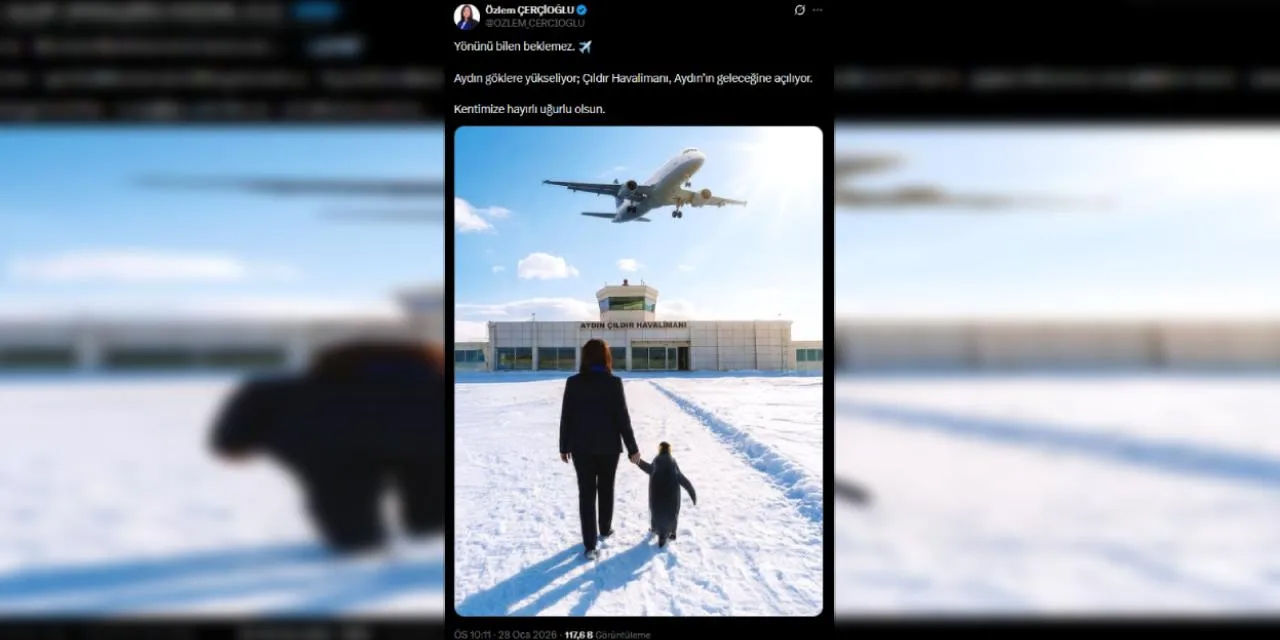Click the Grok explain-post icon
1280x640 pixels.
(x=799, y=10)
